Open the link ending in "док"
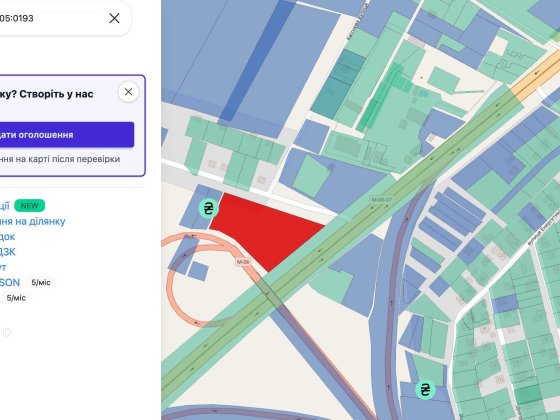Image resolution: width=560 pixels, height=420 pixels. click(8, 237)
